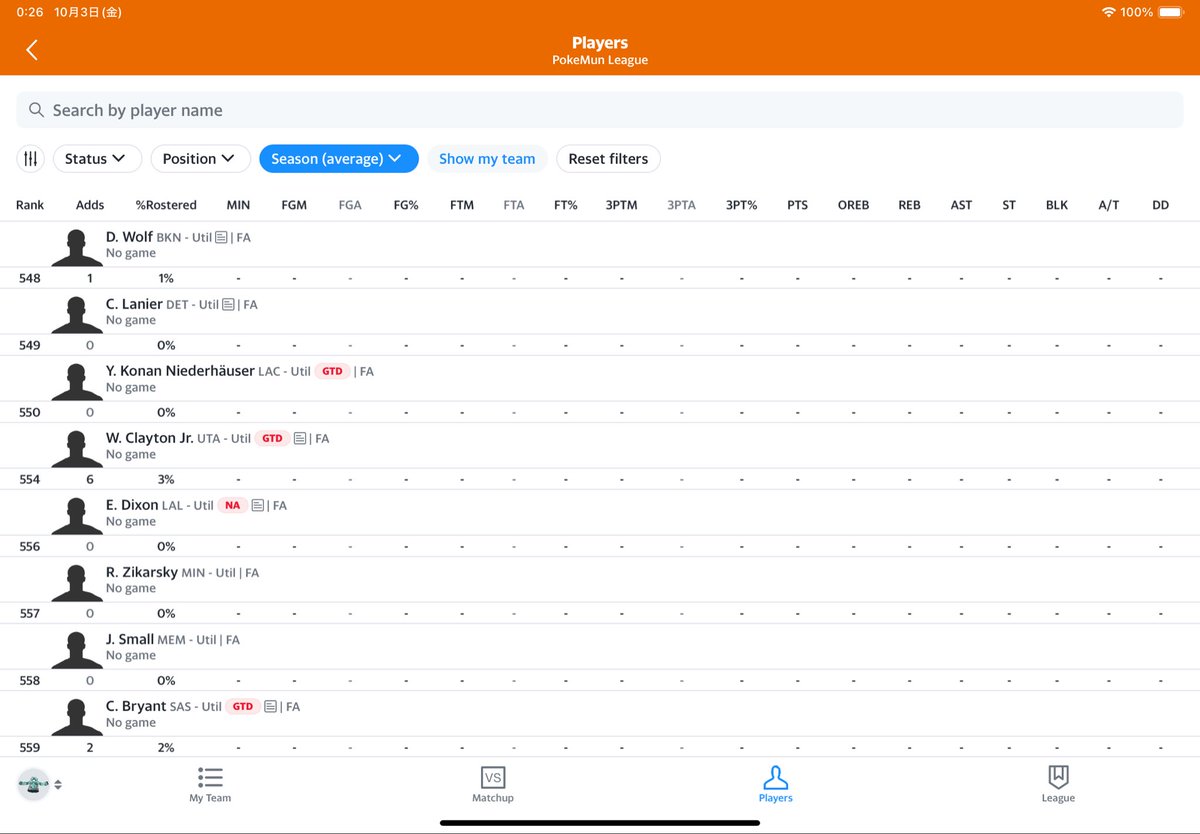
Task: Go back using the header arrow
Action: [x=32, y=50]
